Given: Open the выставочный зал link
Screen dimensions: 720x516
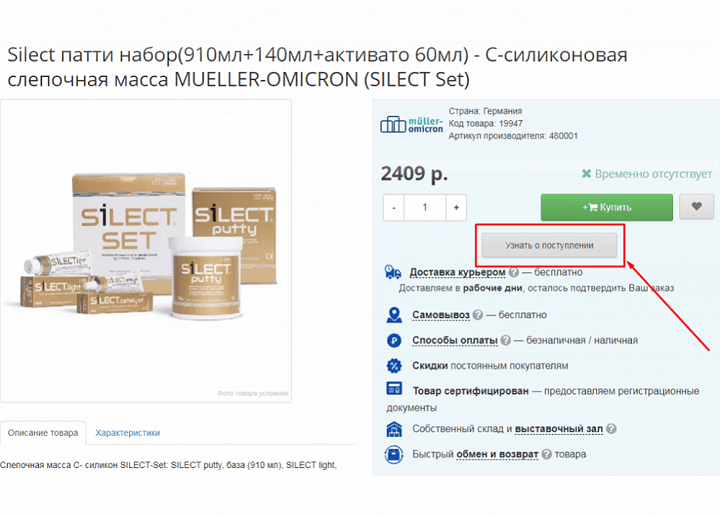Looking at the screenshot, I should (558, 429).
